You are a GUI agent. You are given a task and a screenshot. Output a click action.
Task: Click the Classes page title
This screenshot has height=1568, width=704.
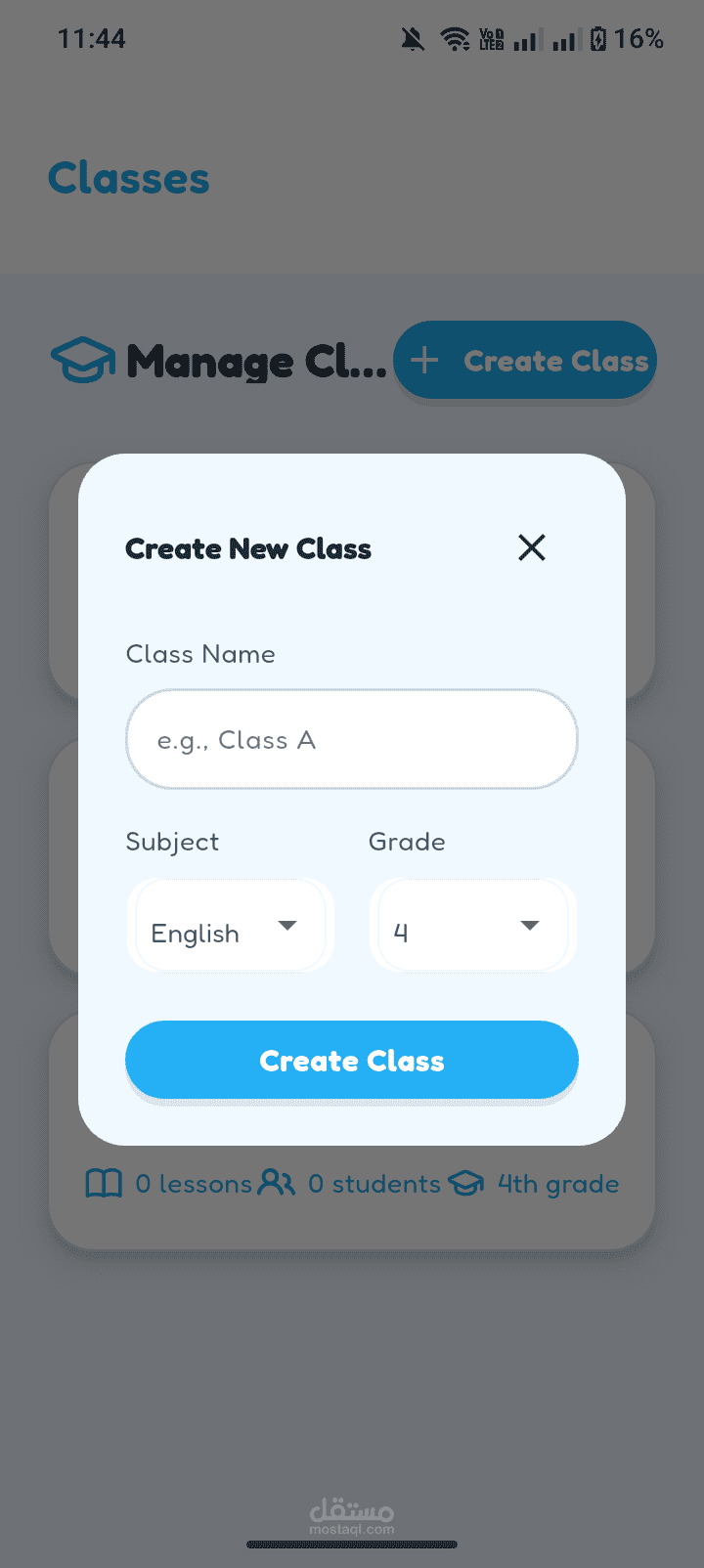point(129,179)
